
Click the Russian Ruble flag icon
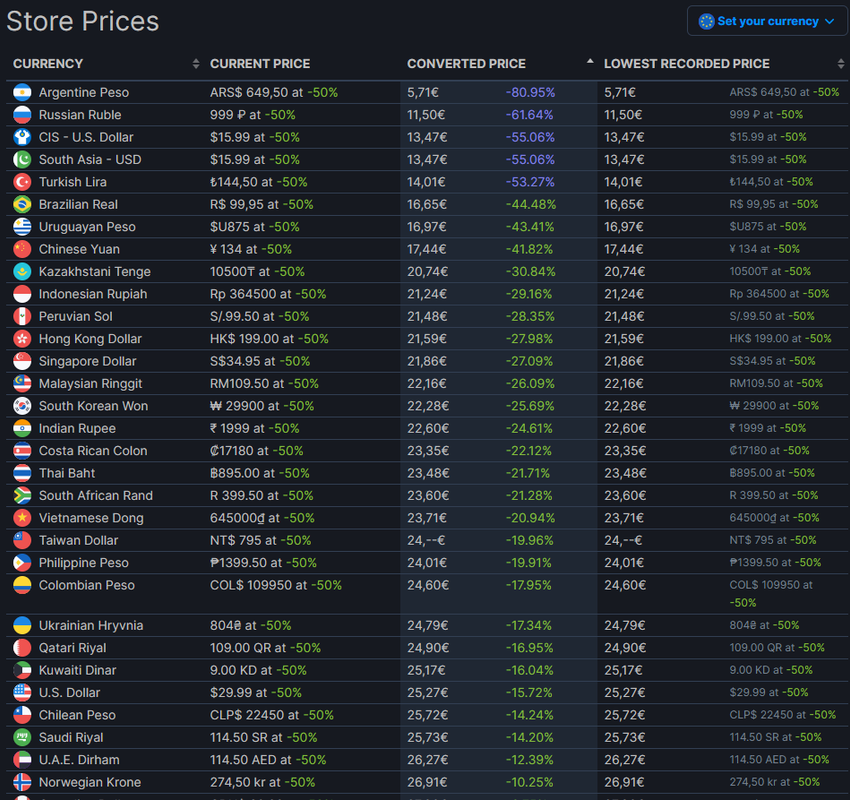22,115
